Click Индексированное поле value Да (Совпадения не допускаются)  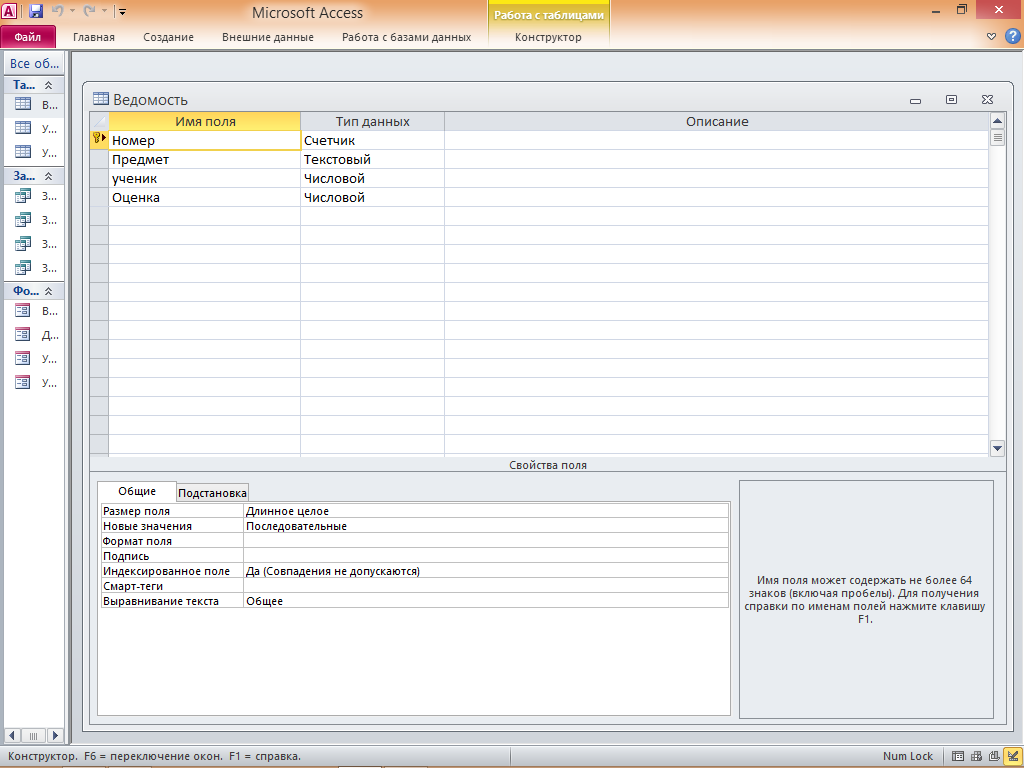(486, 571)
